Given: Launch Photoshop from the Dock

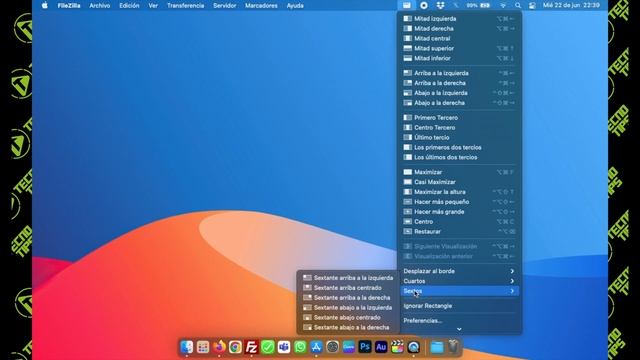Looking at the screenshot, I should [365, 347].
